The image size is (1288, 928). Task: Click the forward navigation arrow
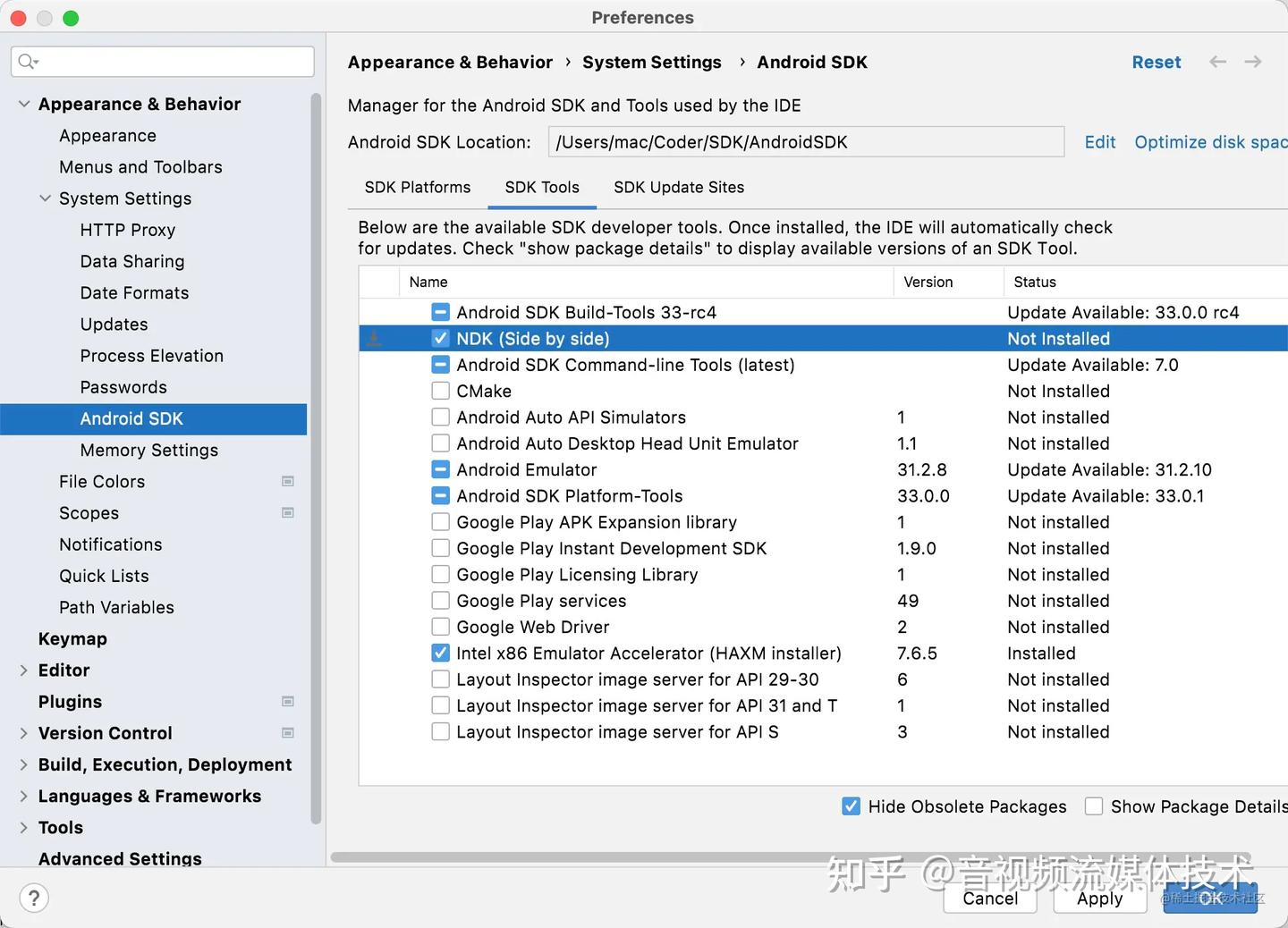[x=1253, y=62]
